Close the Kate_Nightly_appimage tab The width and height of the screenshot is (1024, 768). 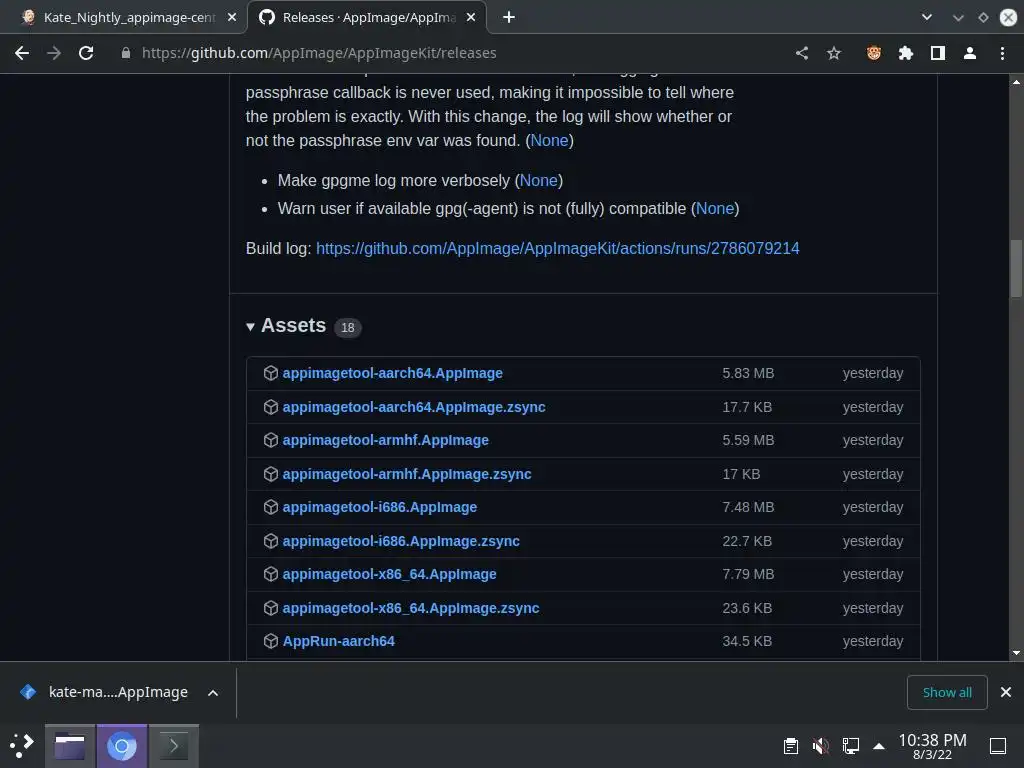pos(232,17)
